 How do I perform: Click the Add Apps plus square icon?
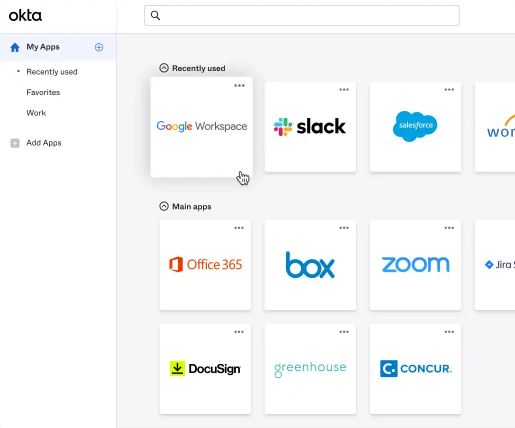pyautogui.click(x=15, y=143)
